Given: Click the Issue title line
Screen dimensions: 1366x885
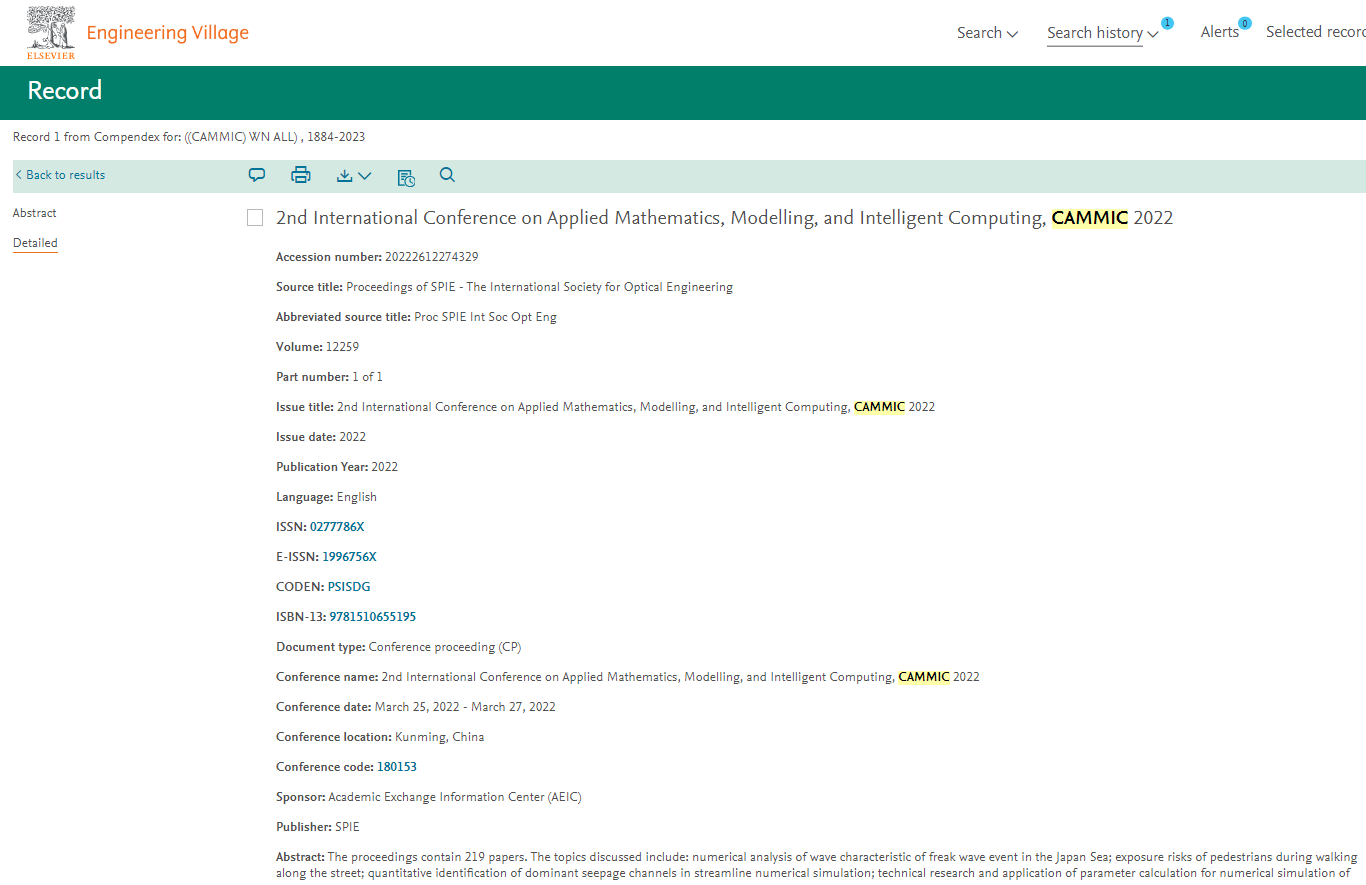Looking at the screenshot, I should pyautogui.click(x=605, y=407).
